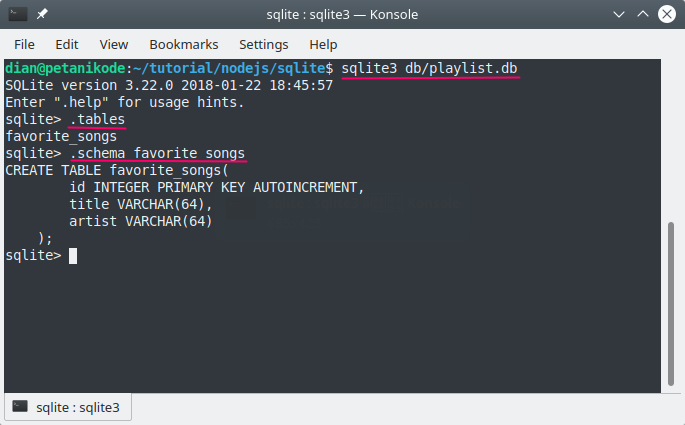The height and width of the screenshot is (425, 685).
Task: Click the 'sqlite3 db/playlist.db' command text
Action: (x=429, y=69)
